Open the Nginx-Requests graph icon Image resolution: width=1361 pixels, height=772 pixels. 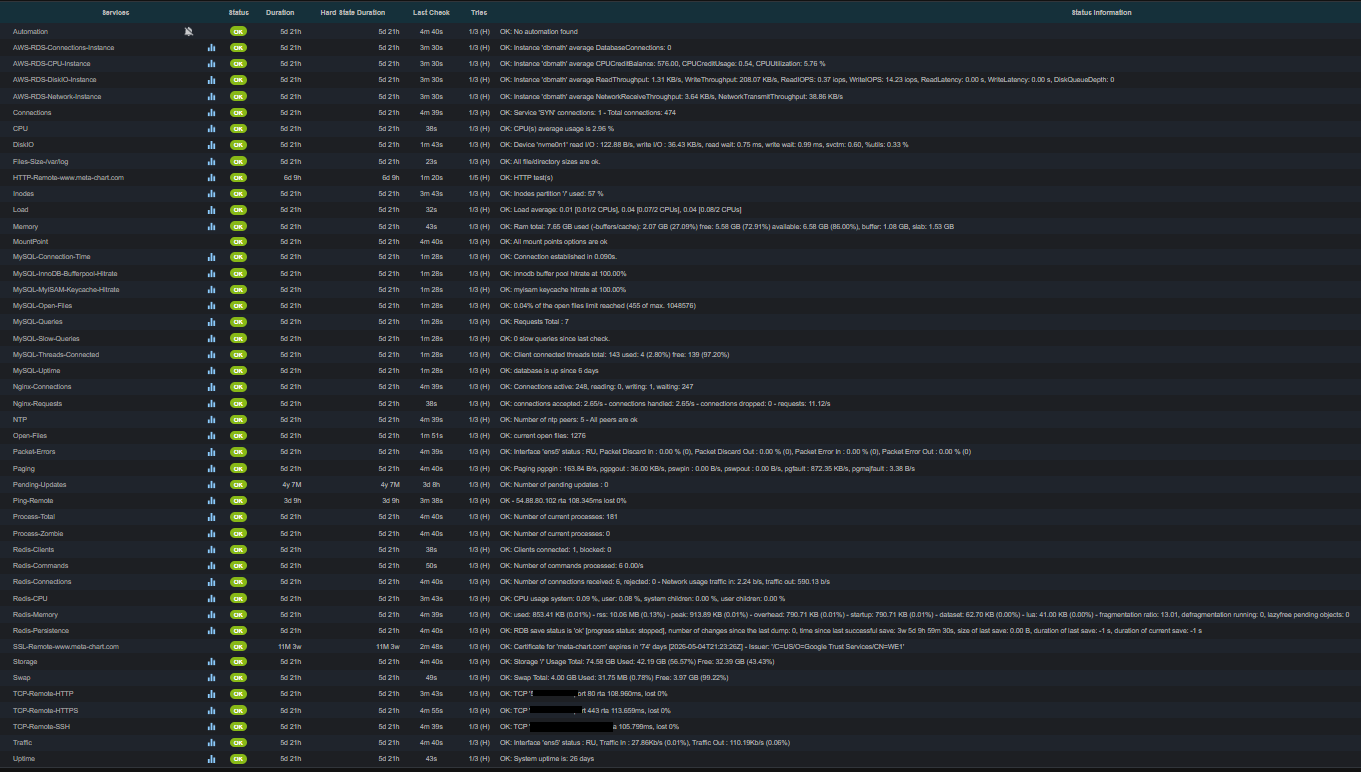click(x=211, y=404)
